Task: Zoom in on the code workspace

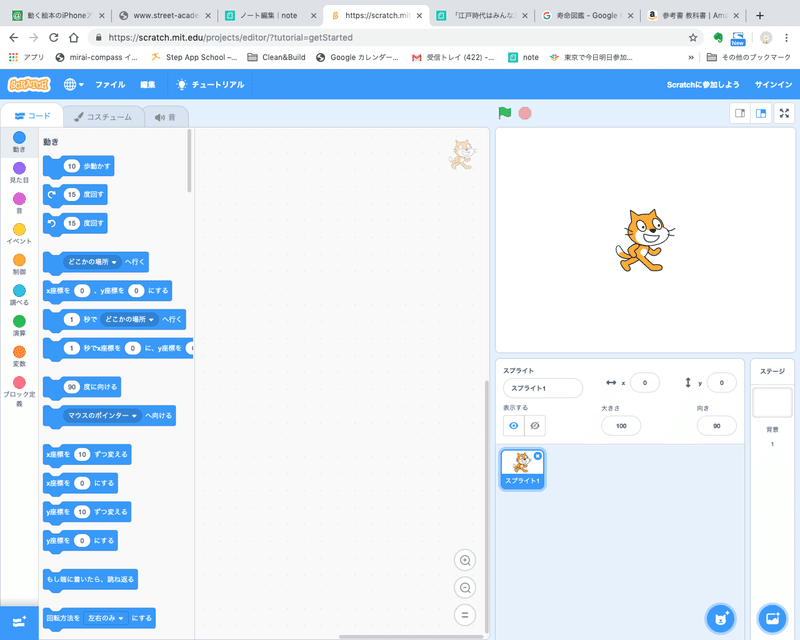Action: point(465,560)
